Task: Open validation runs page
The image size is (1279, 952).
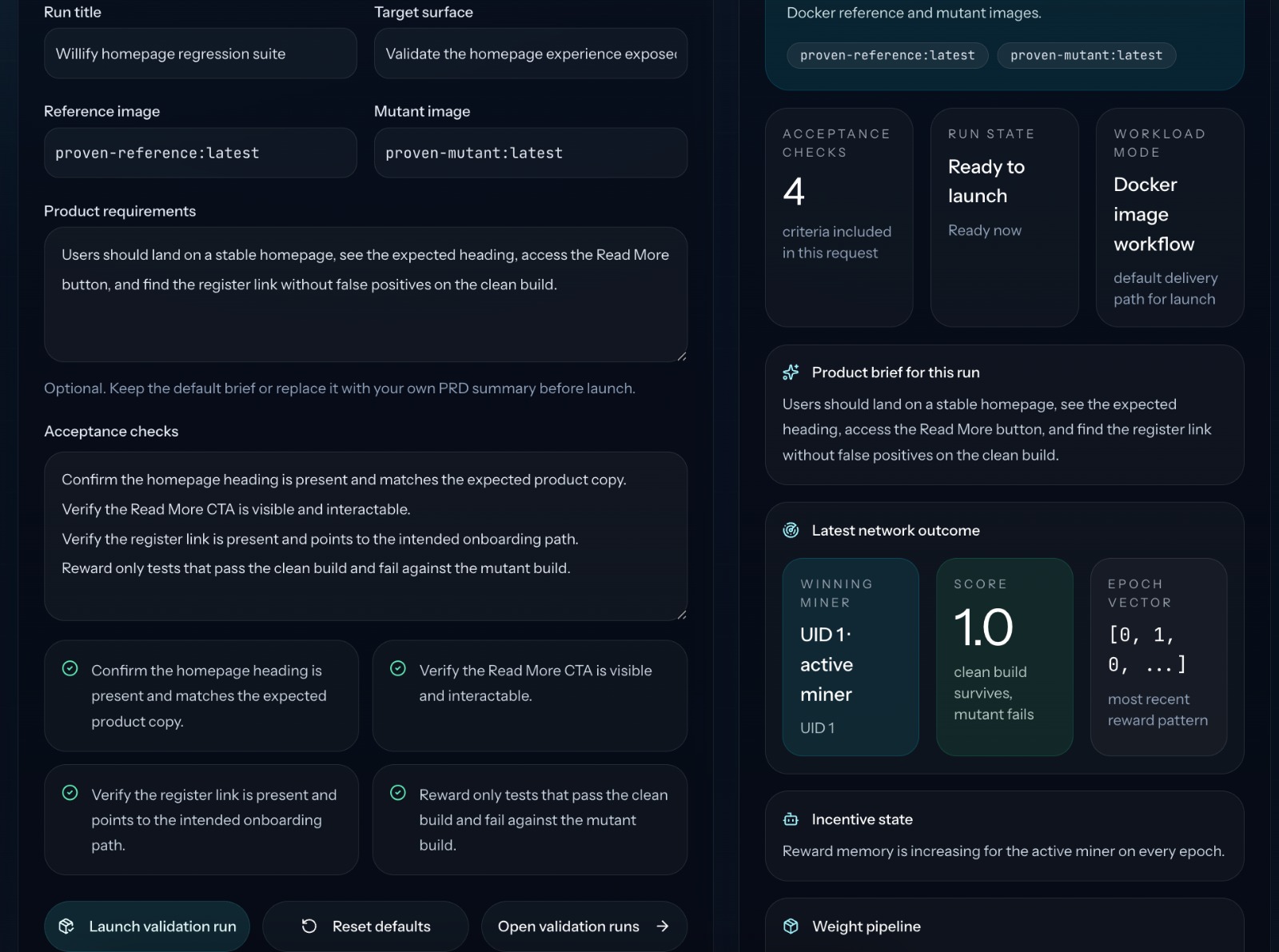Action: [x=568, y=926]
